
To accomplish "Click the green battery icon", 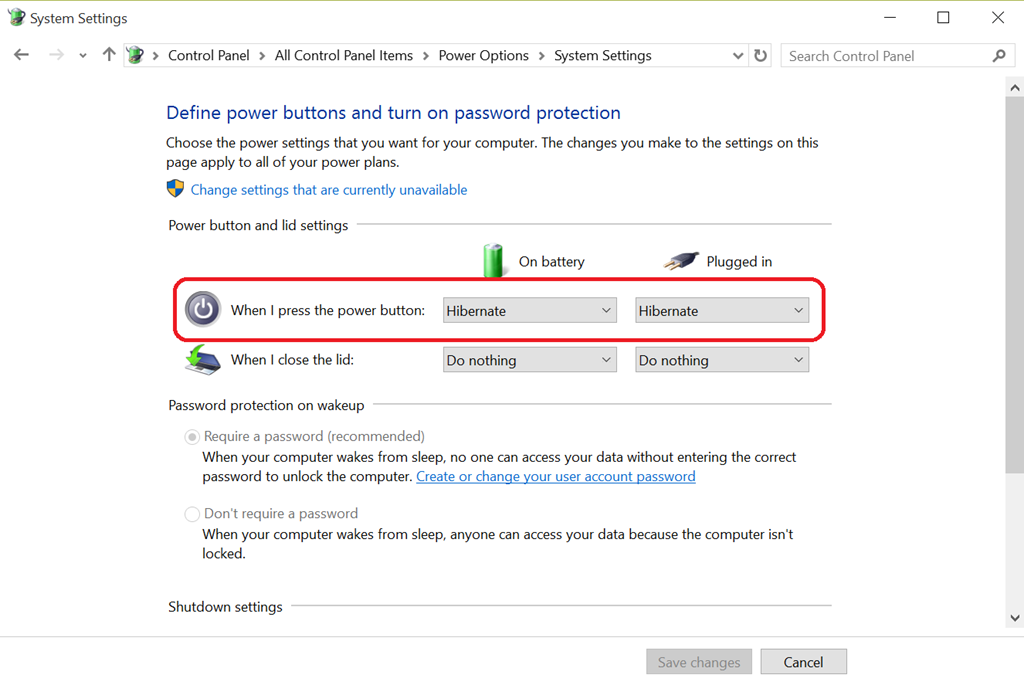I will tap(494, 260).
